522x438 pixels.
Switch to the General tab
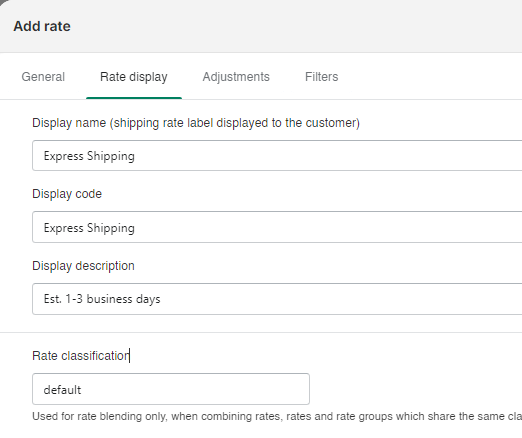[x=43, y=77]
